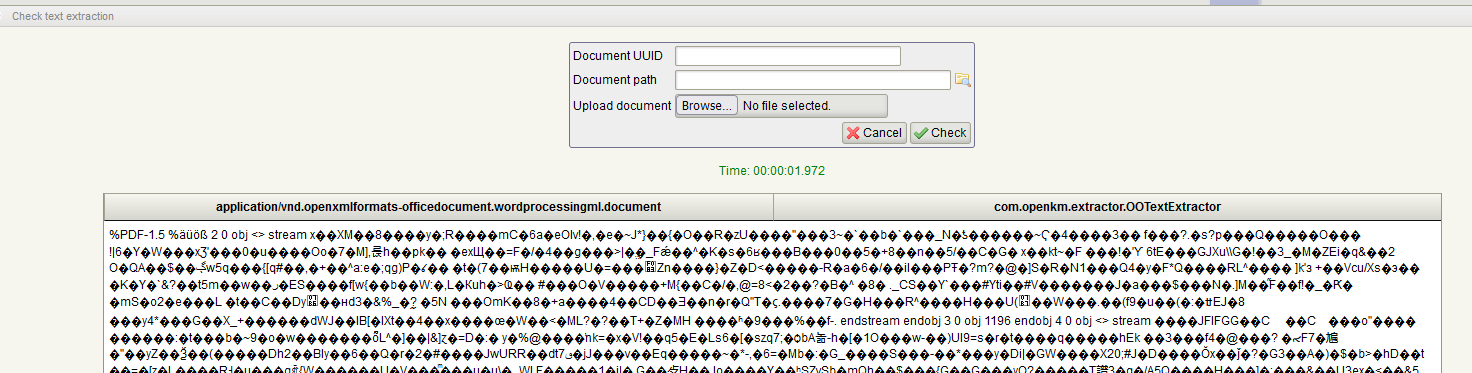Click the %PDF-1.5 extracted text start
Viewport: 1472px width, 373px height.
pyautogui.click(x=137, y=235)
